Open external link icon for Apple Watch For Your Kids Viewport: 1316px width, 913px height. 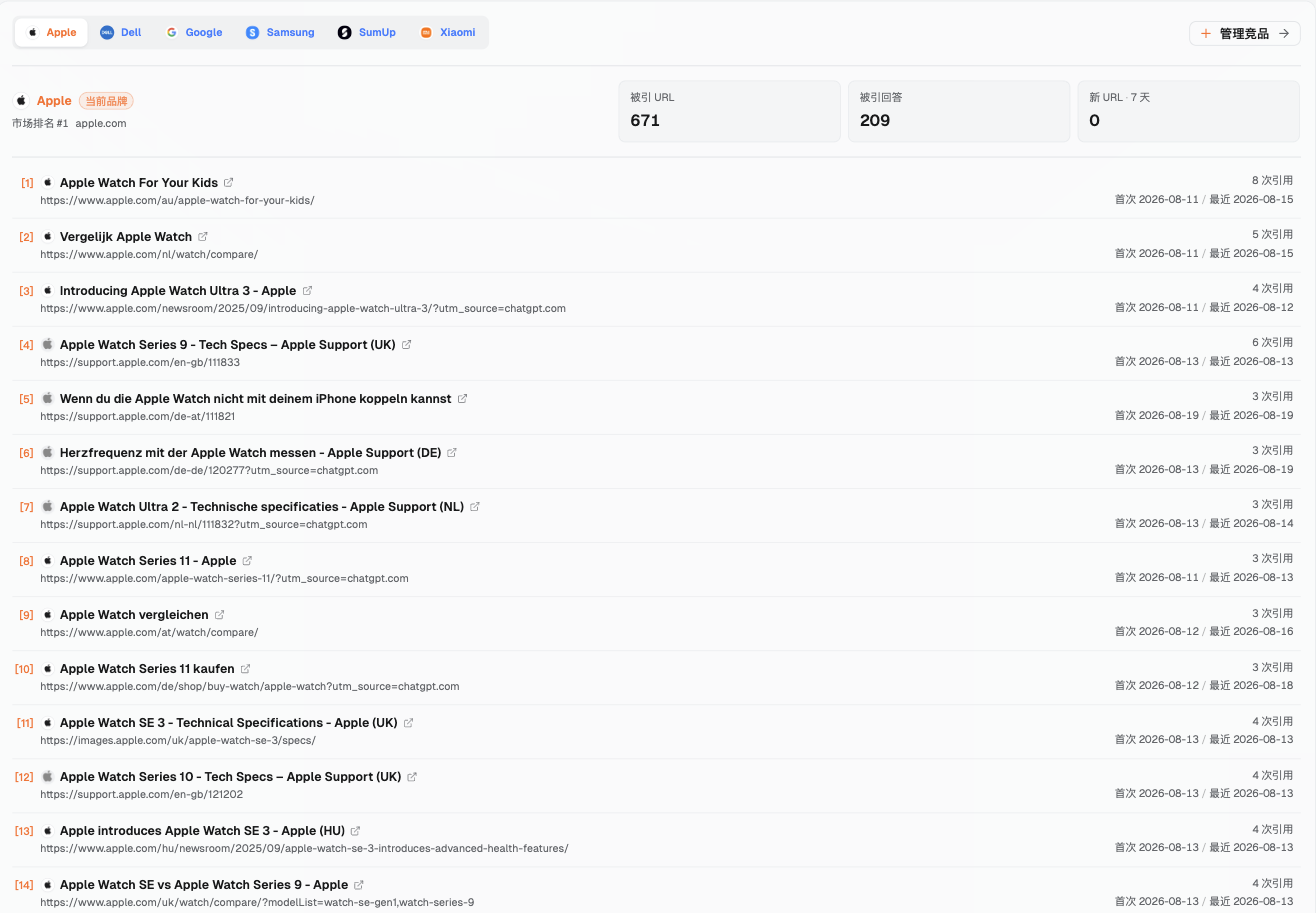point(229,182)
